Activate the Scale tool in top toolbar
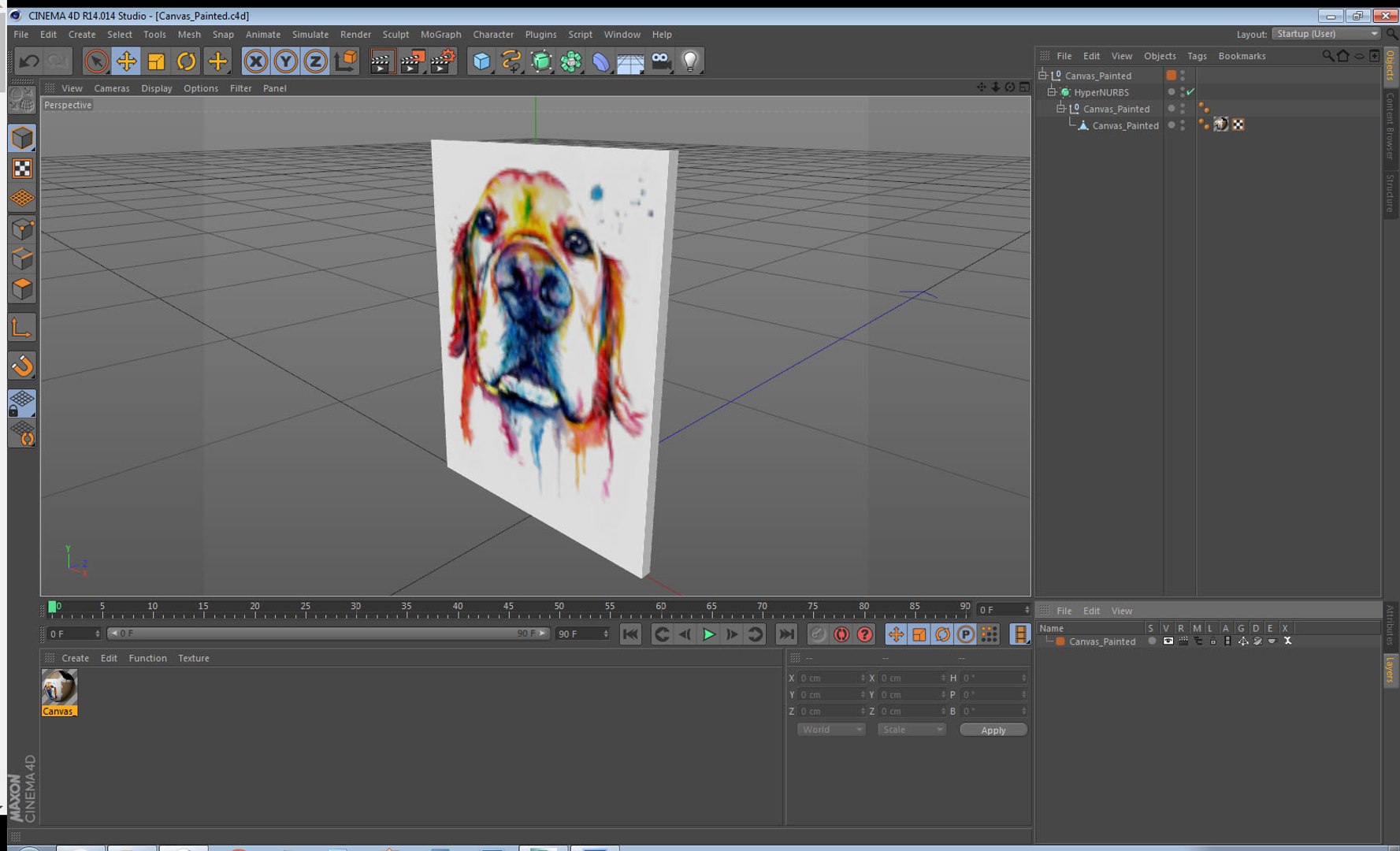The height and width of the screenshot is (851, 1400). (x=156, y=61)
